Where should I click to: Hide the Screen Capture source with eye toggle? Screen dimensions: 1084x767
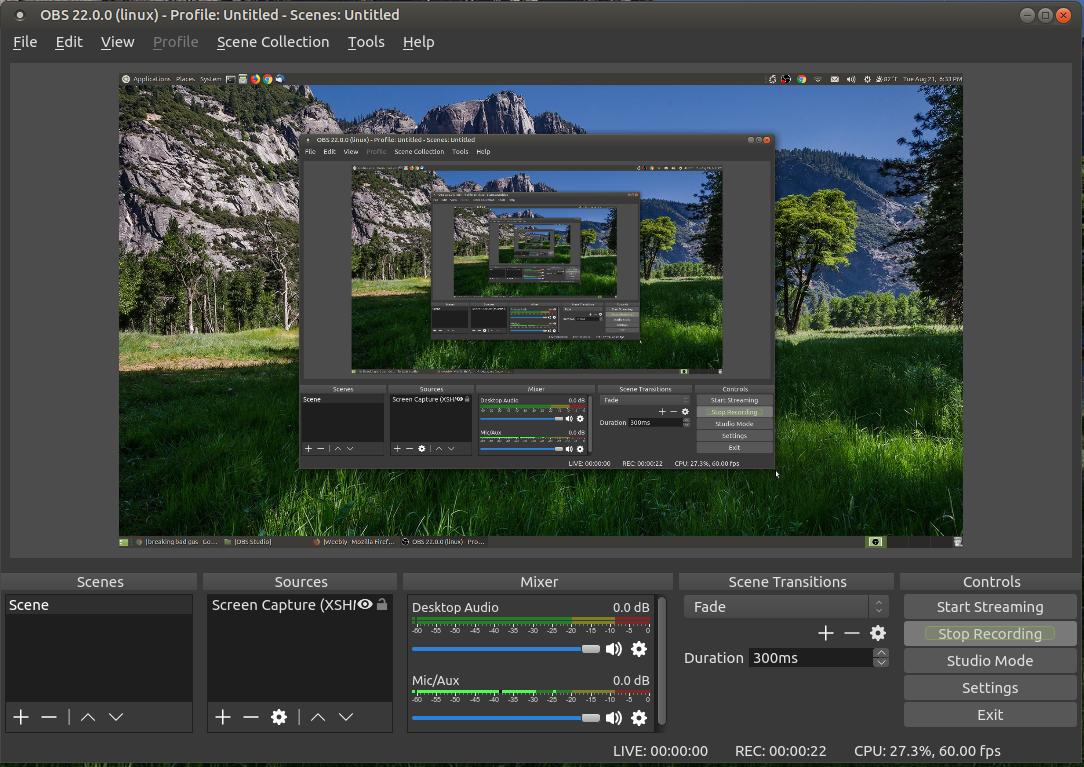(x=366, y=604)
